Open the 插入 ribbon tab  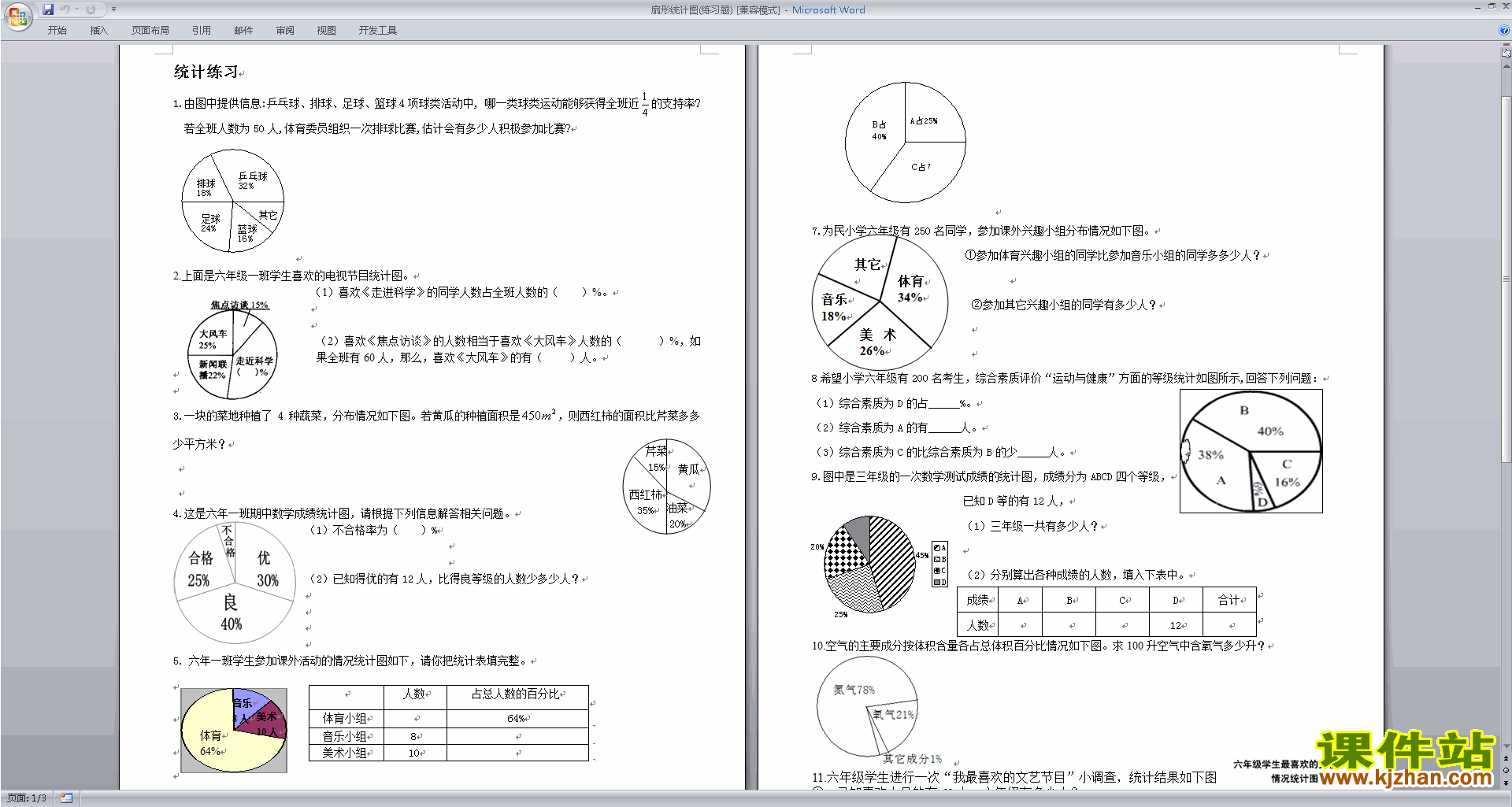98,30
